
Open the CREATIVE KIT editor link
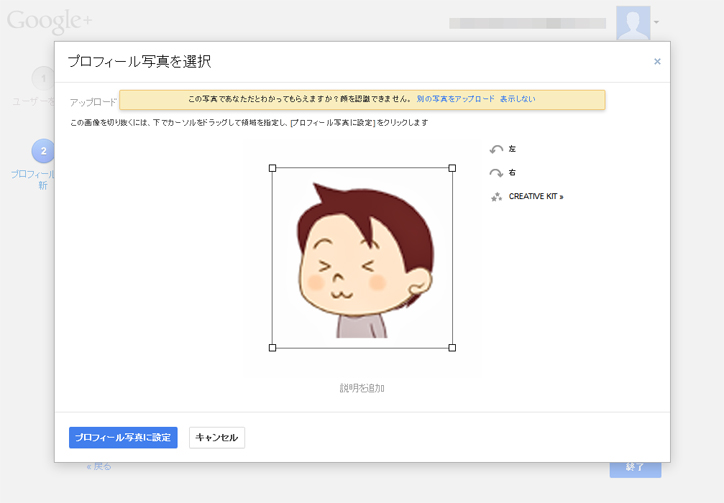pos(536,196)
